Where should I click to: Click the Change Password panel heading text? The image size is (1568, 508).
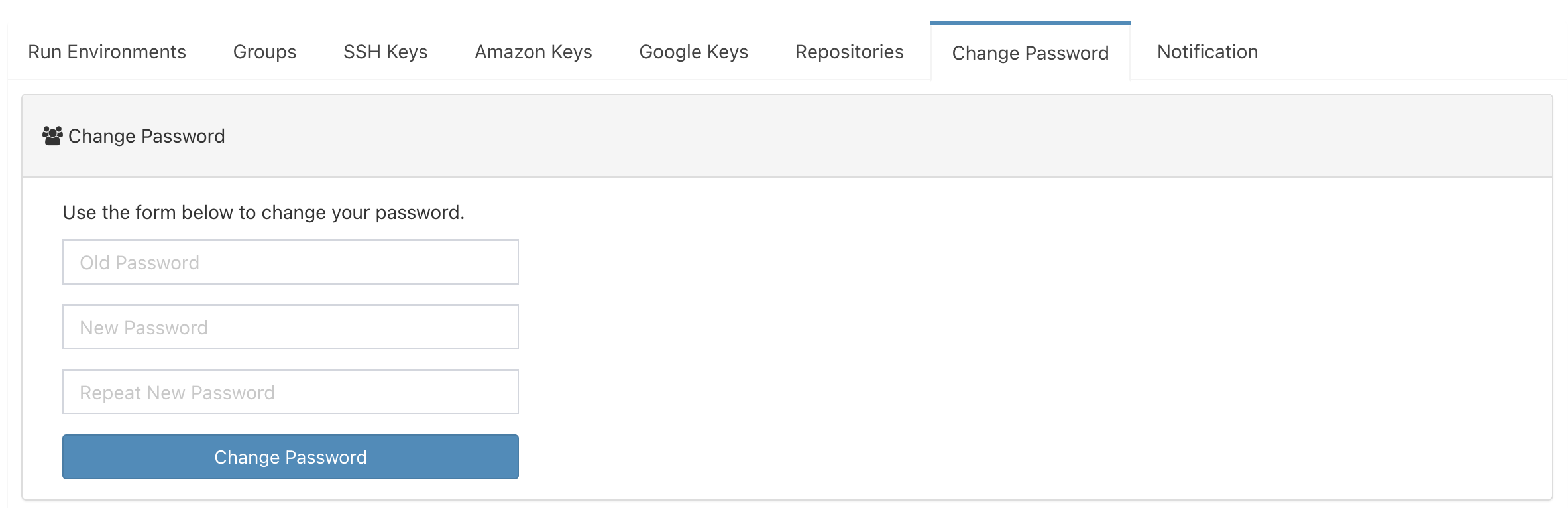146,136
